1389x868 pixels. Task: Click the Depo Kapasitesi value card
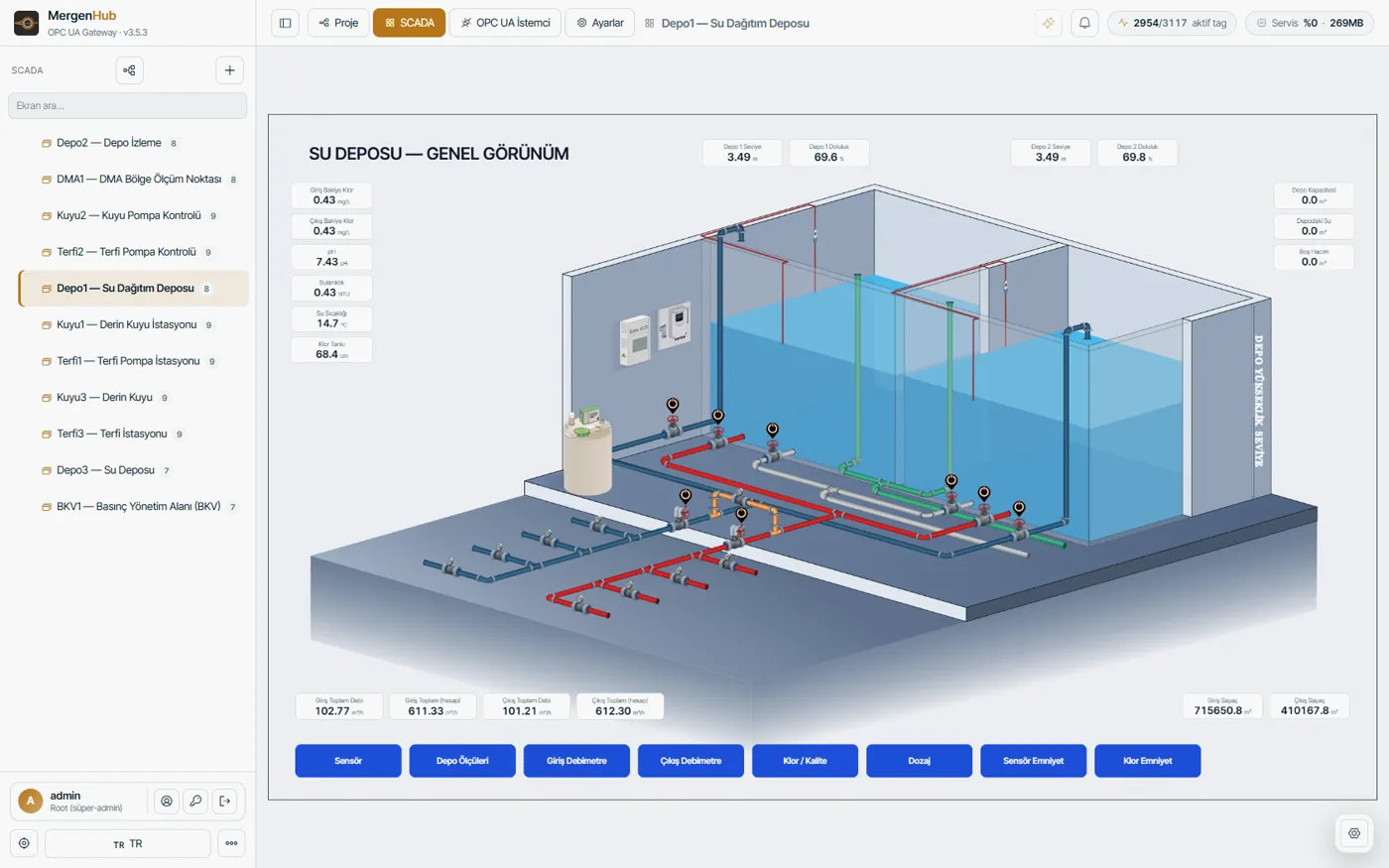(1314, 195)
